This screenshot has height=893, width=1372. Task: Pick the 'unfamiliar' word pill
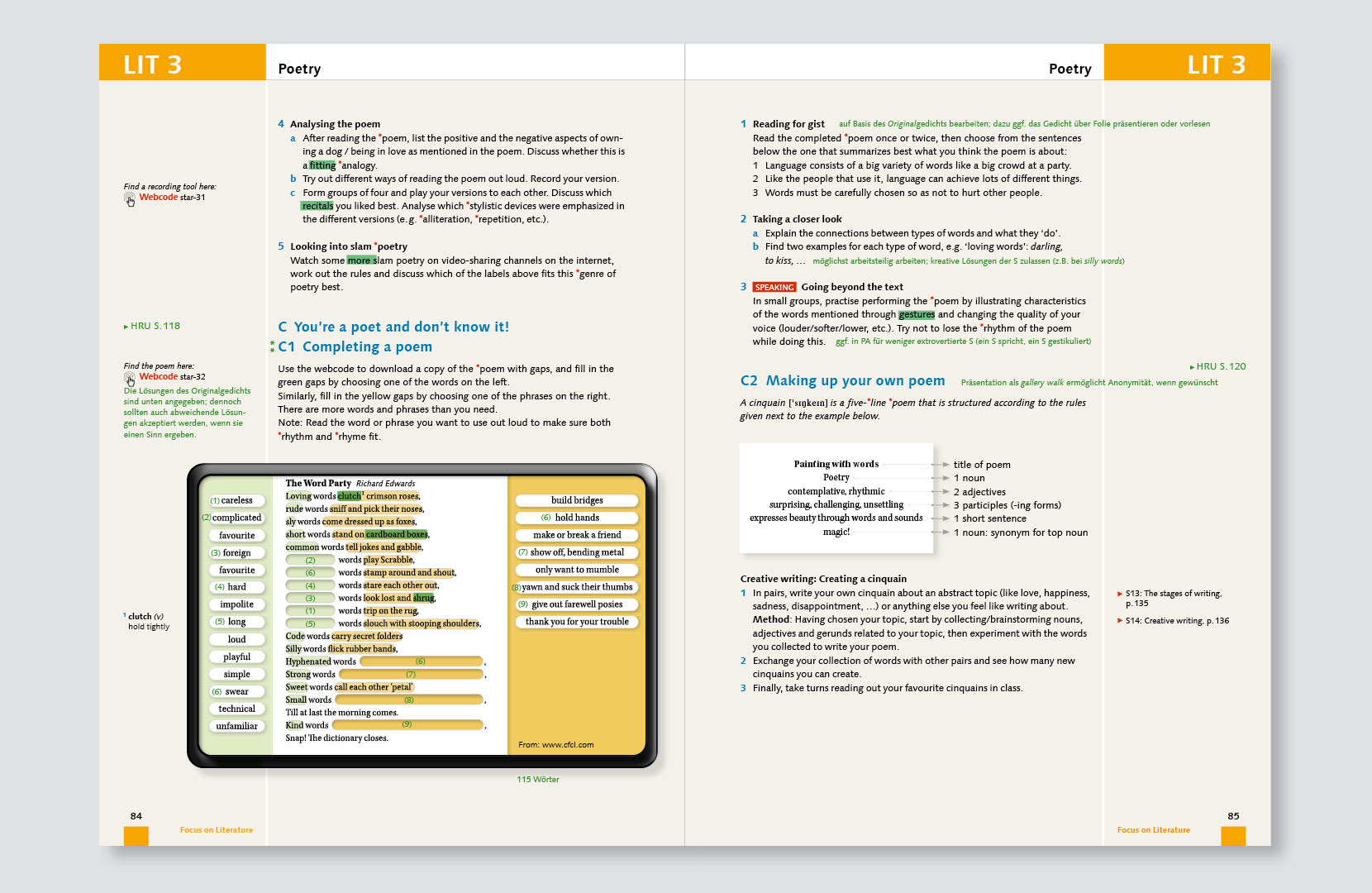pyautogui.click(x=236, y=726)
